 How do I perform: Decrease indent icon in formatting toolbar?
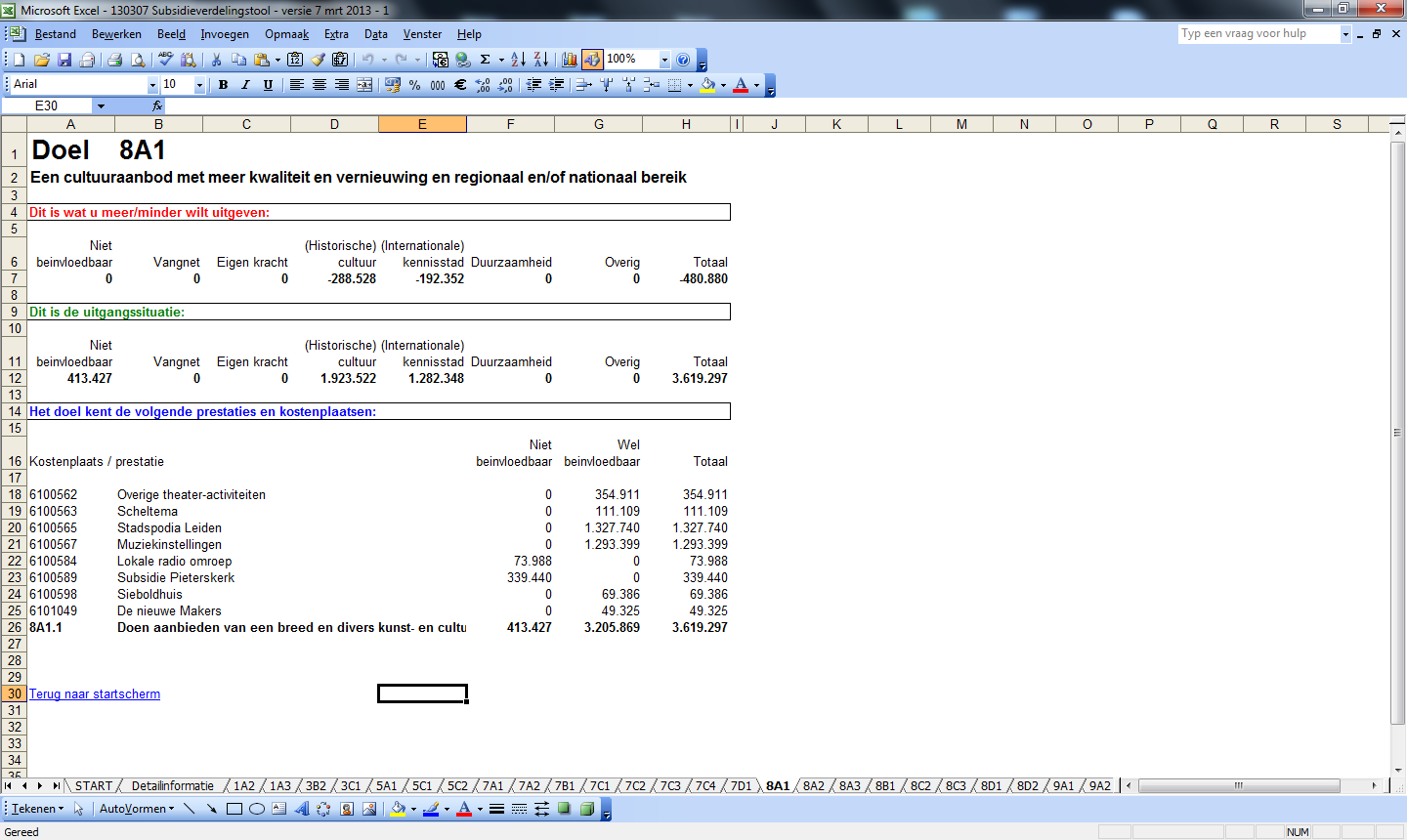pos(533,85)
